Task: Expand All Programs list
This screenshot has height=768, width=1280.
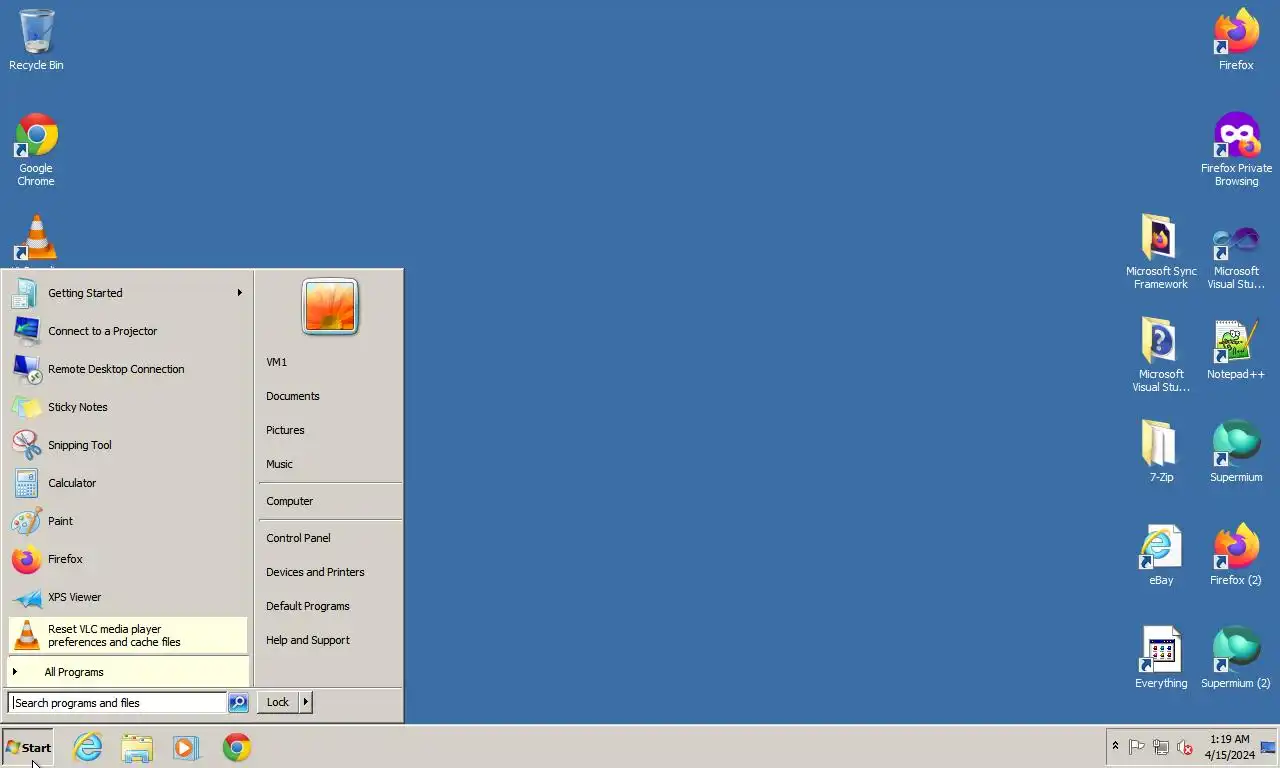Action: pos(128,672)
